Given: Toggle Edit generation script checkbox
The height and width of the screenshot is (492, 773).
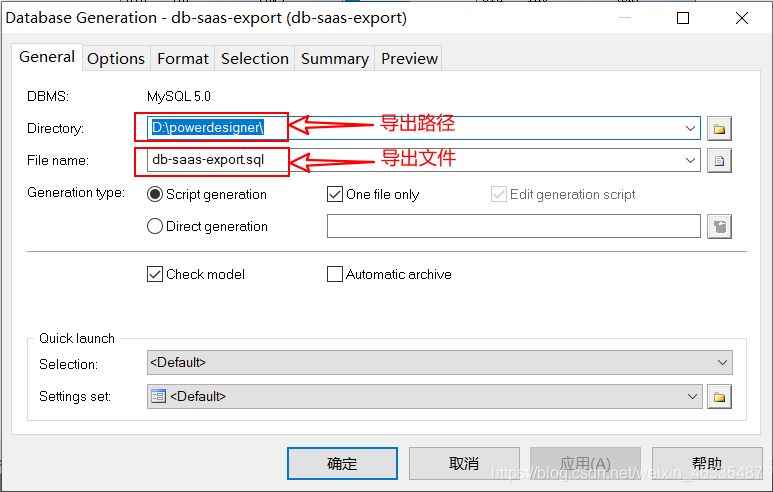Looking at the screenshot, I should (498, 194).
